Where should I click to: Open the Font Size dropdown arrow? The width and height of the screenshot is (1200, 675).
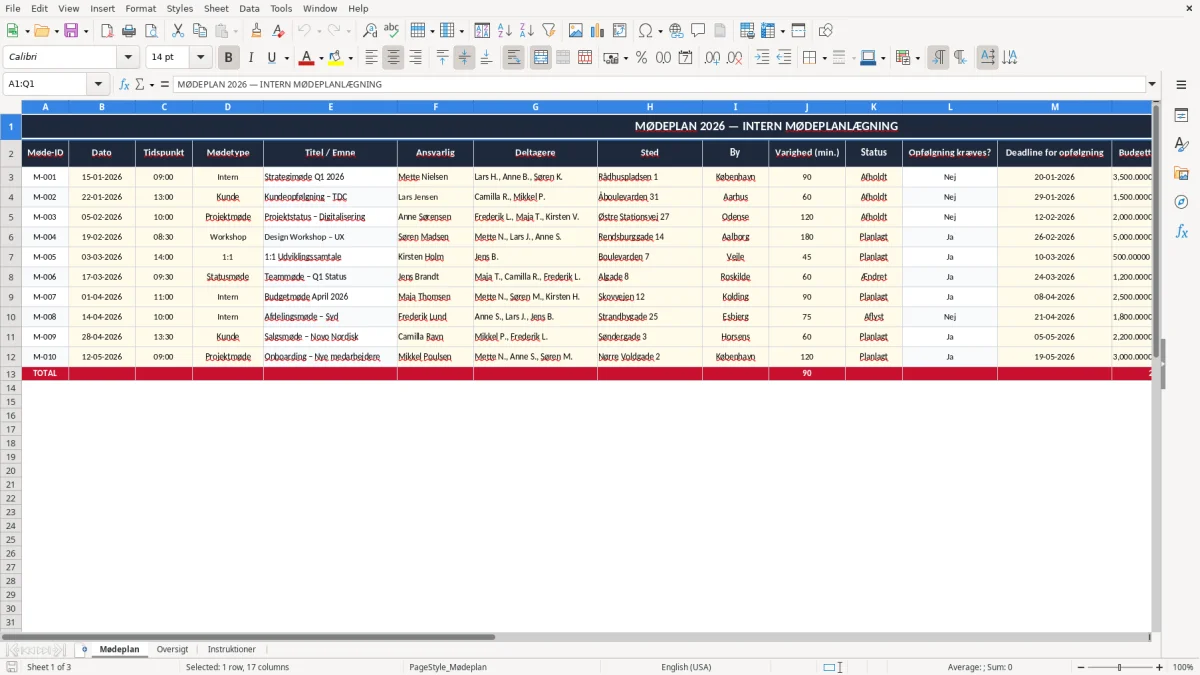click(201, 58)
